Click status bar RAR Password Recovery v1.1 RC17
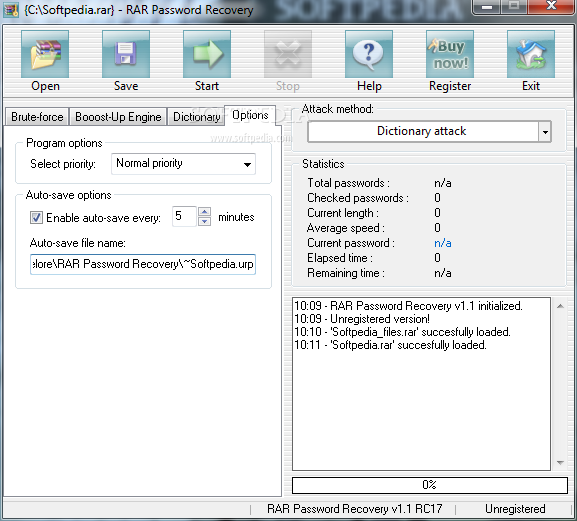Viewport: 577px width, 521px height. point(354,509)
